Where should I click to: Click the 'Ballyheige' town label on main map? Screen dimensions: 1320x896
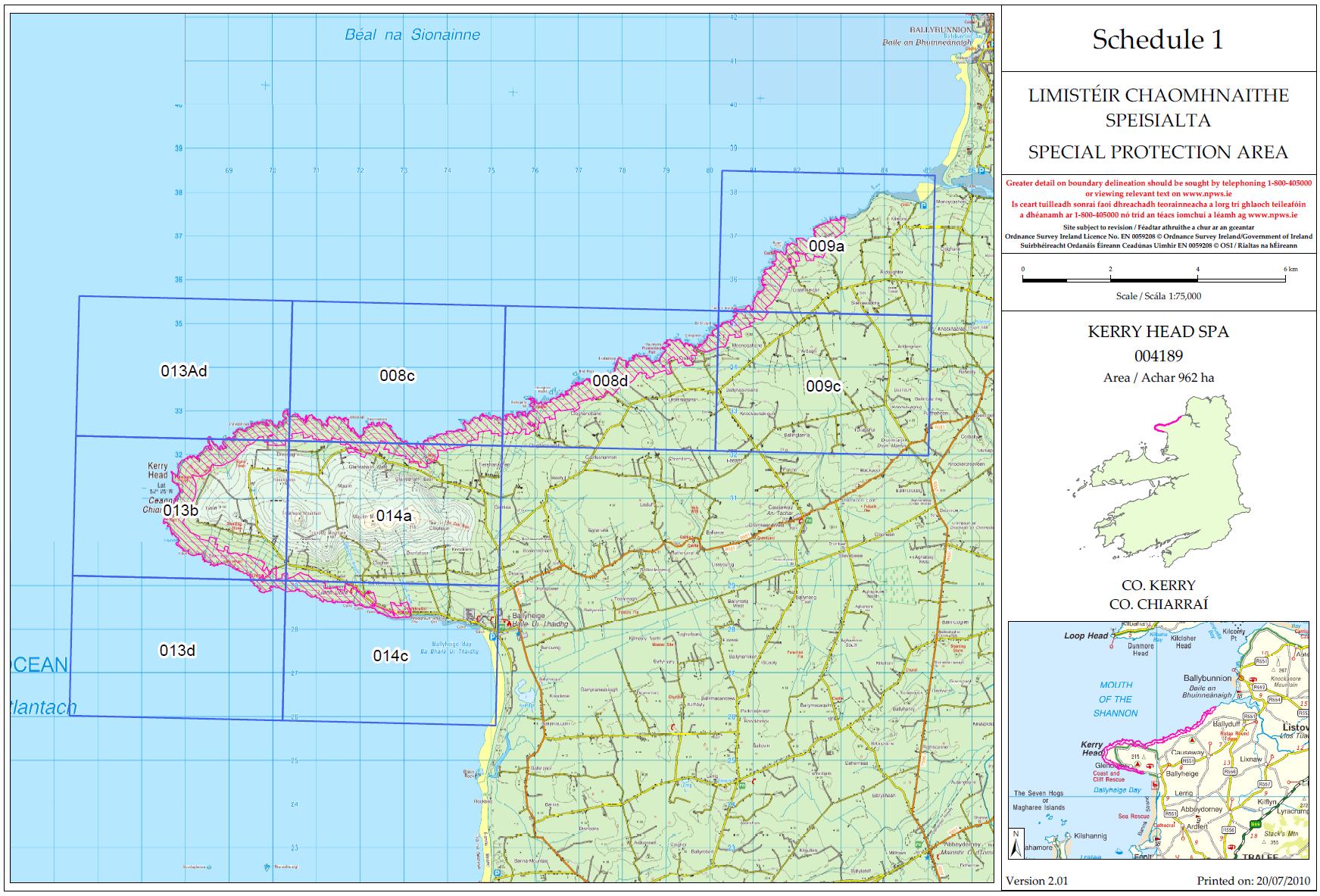pyautogui.click(x=529, y=616)
